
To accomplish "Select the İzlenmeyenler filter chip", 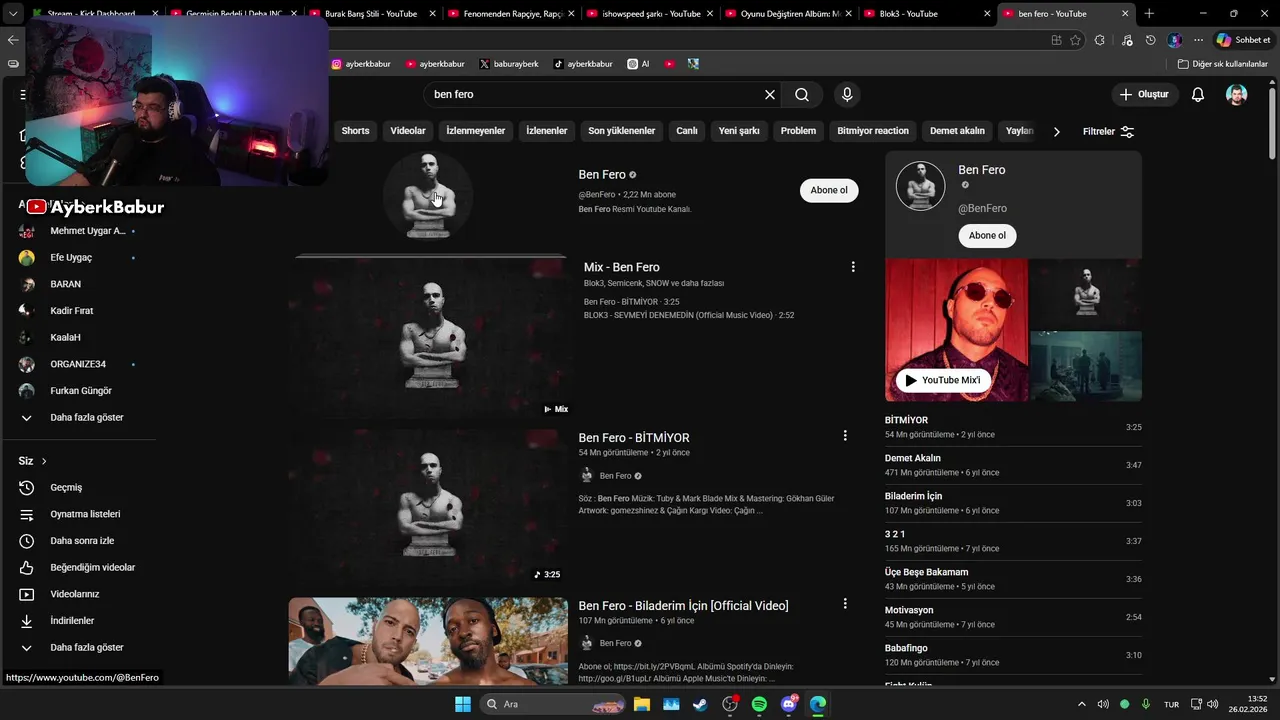I will pos(475,131).
